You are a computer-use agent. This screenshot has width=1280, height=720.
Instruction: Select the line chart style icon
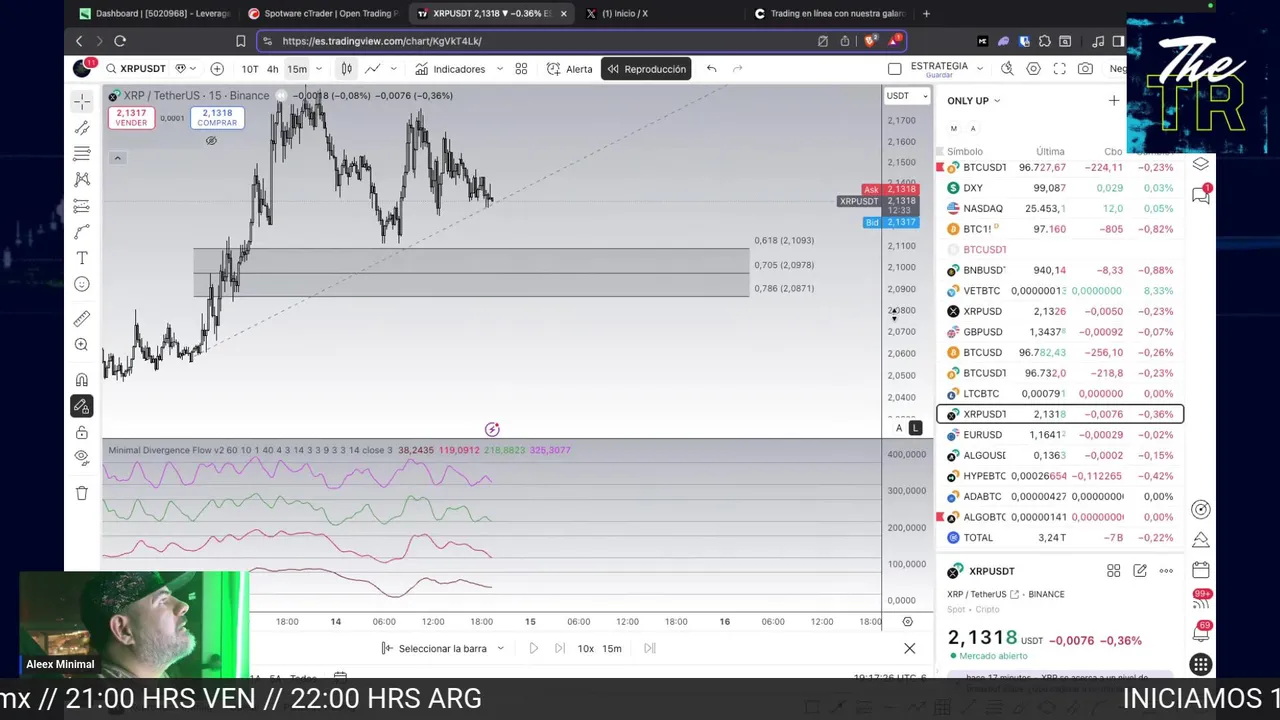click(372, 69)
